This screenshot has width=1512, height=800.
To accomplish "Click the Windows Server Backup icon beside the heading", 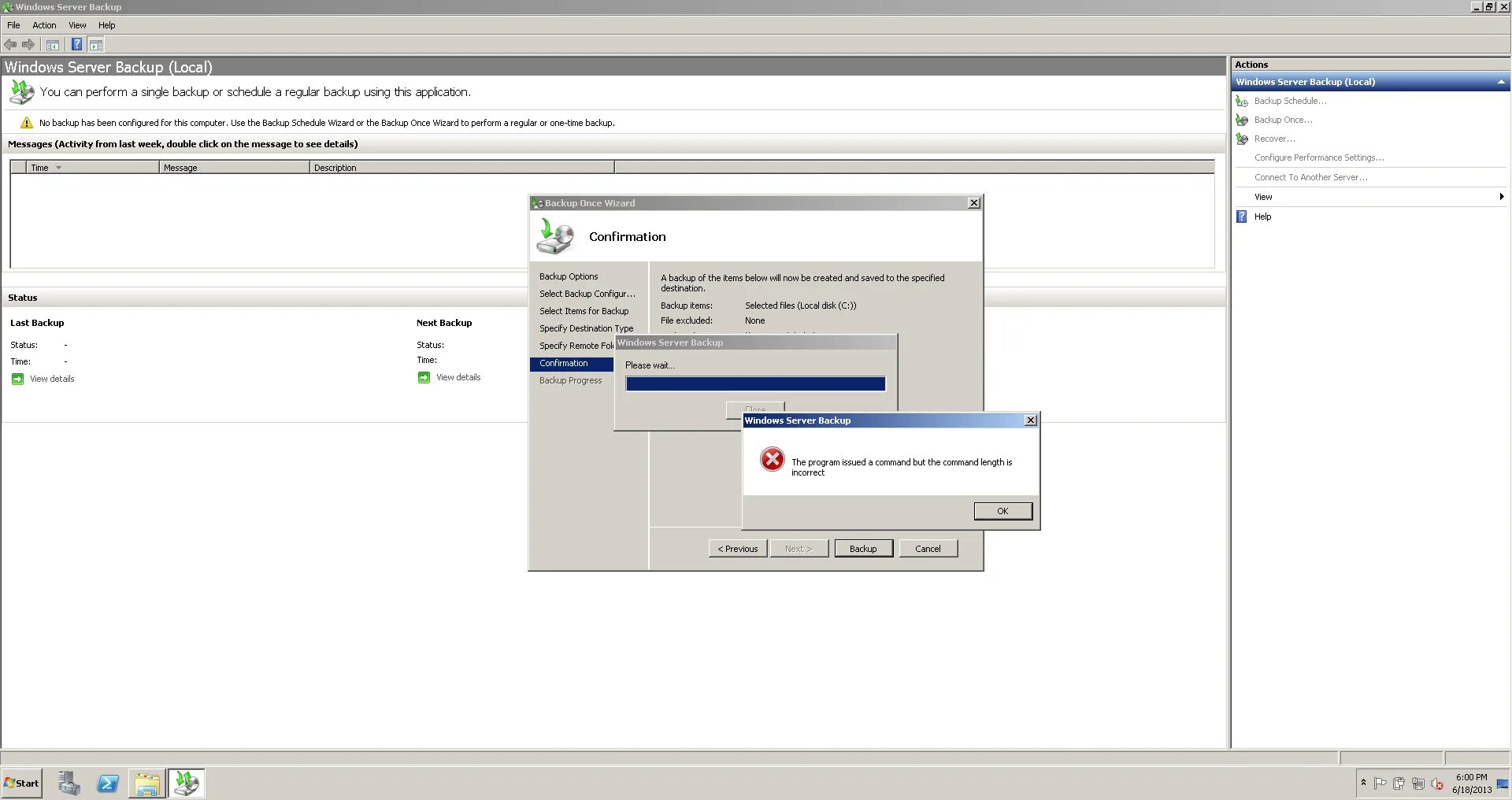I will [21, 92].
